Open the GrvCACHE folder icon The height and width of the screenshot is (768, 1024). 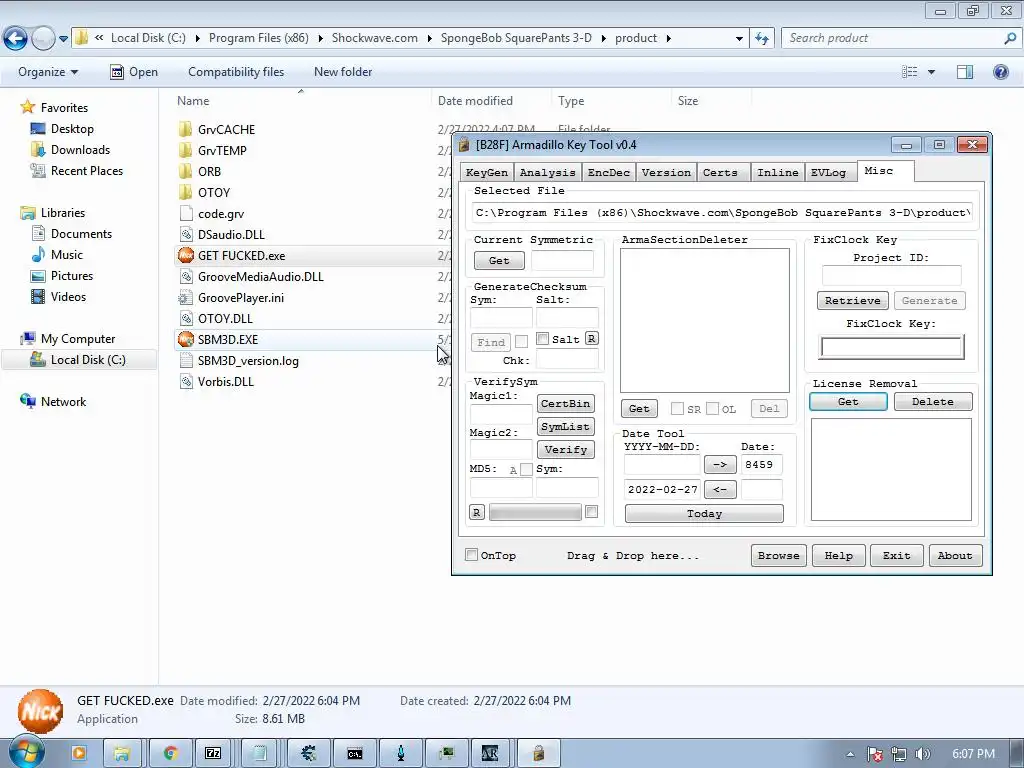pyautogui.click(x=186, y=129)
